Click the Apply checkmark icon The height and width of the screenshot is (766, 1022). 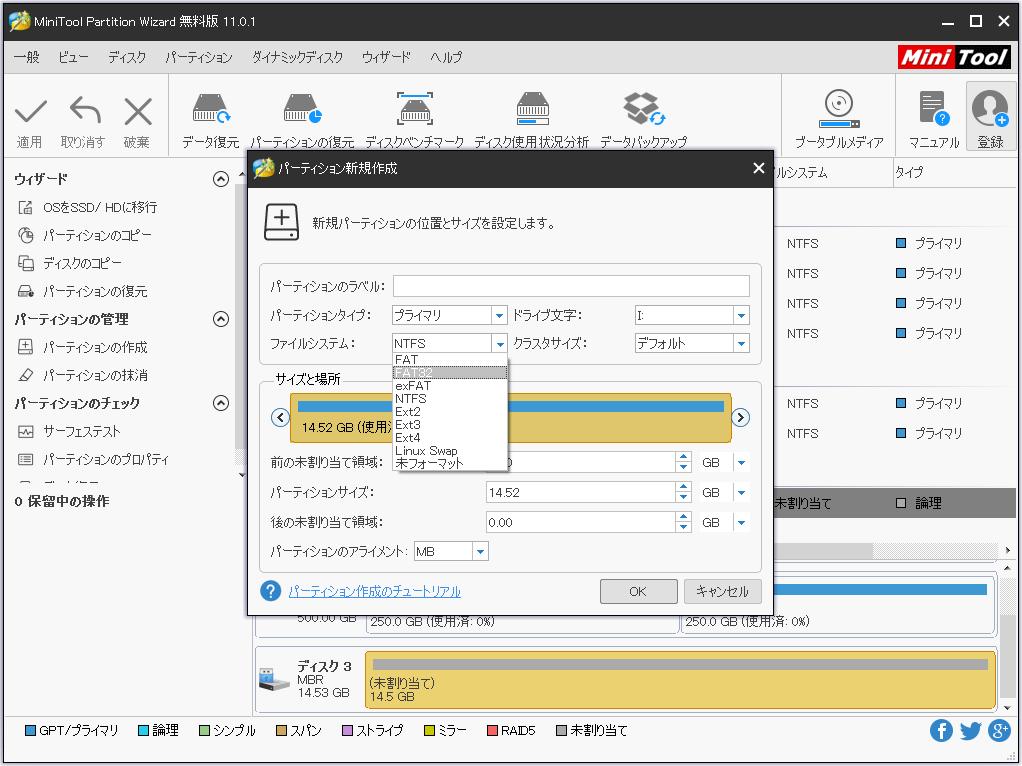[31, 112]
